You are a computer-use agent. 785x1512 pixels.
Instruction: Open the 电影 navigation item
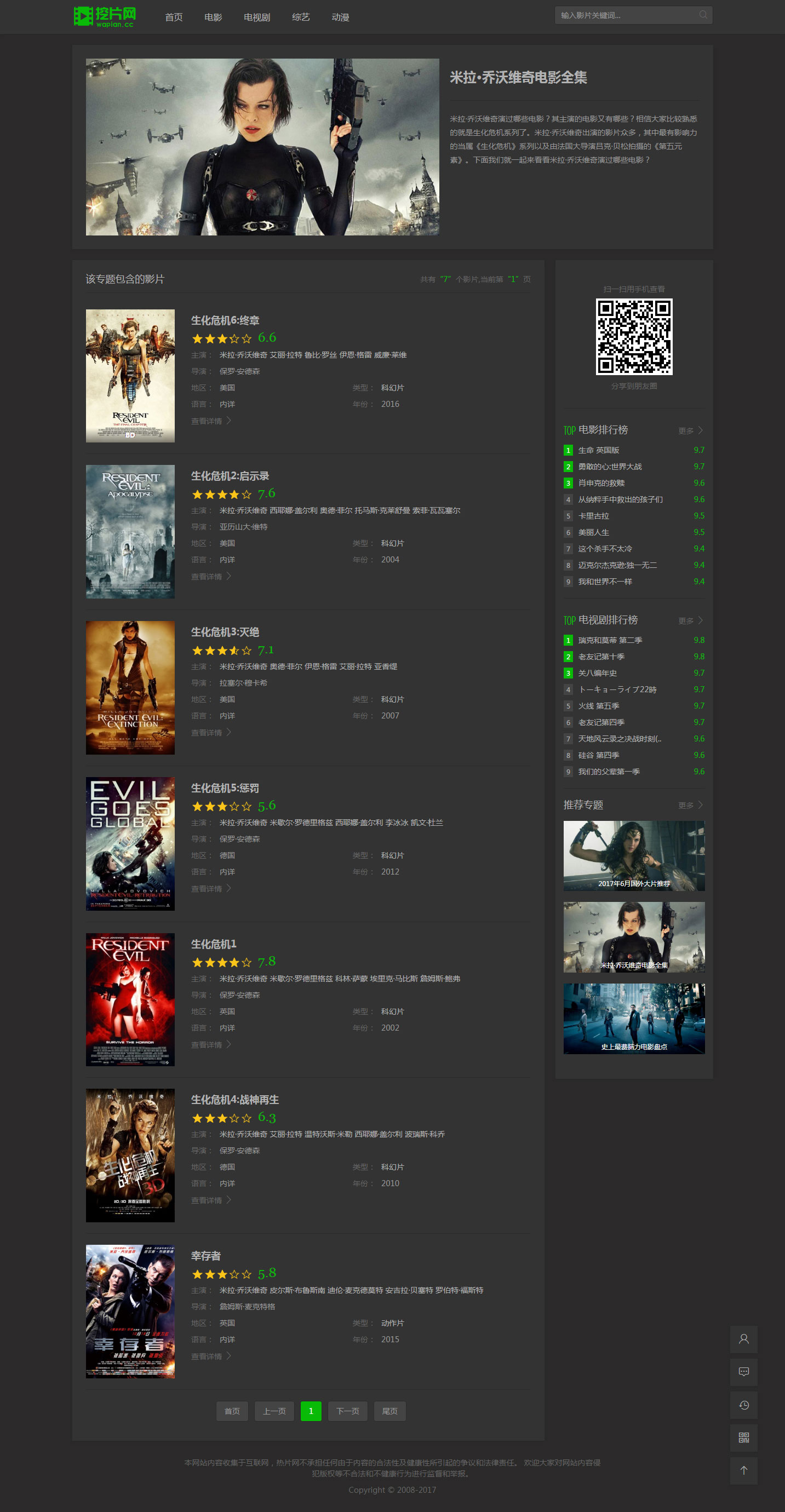coord(213,17)
